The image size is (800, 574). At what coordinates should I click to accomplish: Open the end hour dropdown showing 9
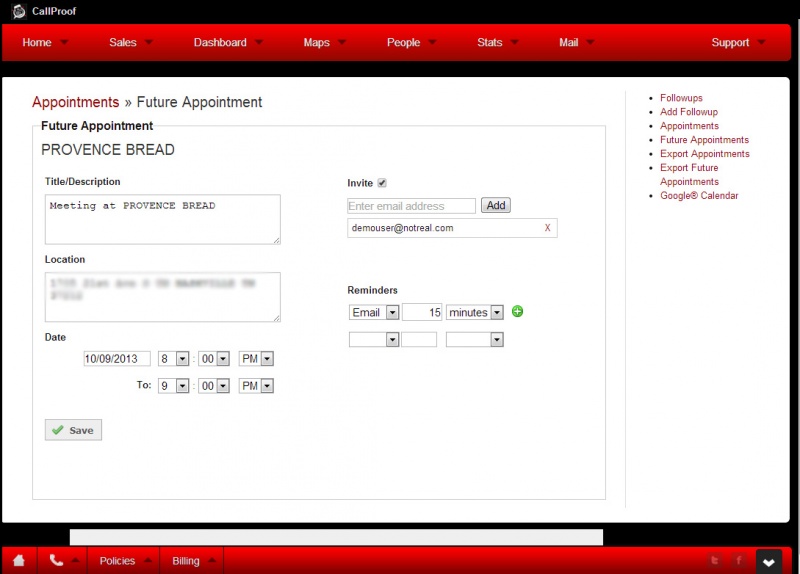click(173, 386)
